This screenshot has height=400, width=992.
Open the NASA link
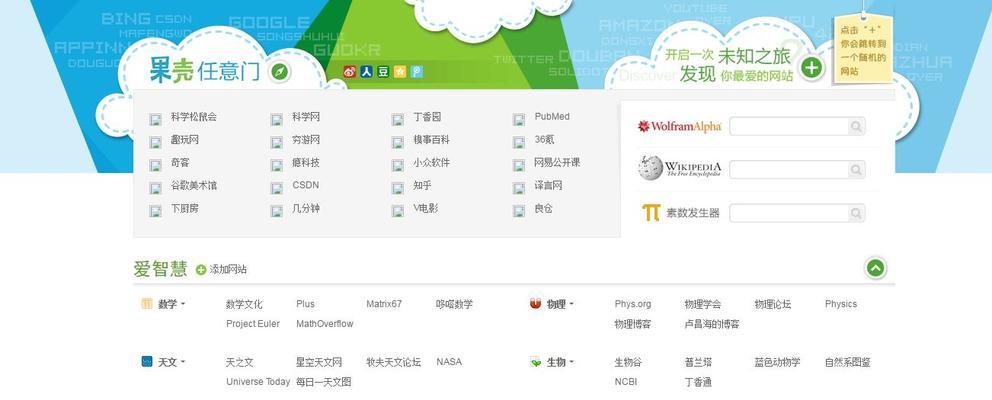point(449,362)
